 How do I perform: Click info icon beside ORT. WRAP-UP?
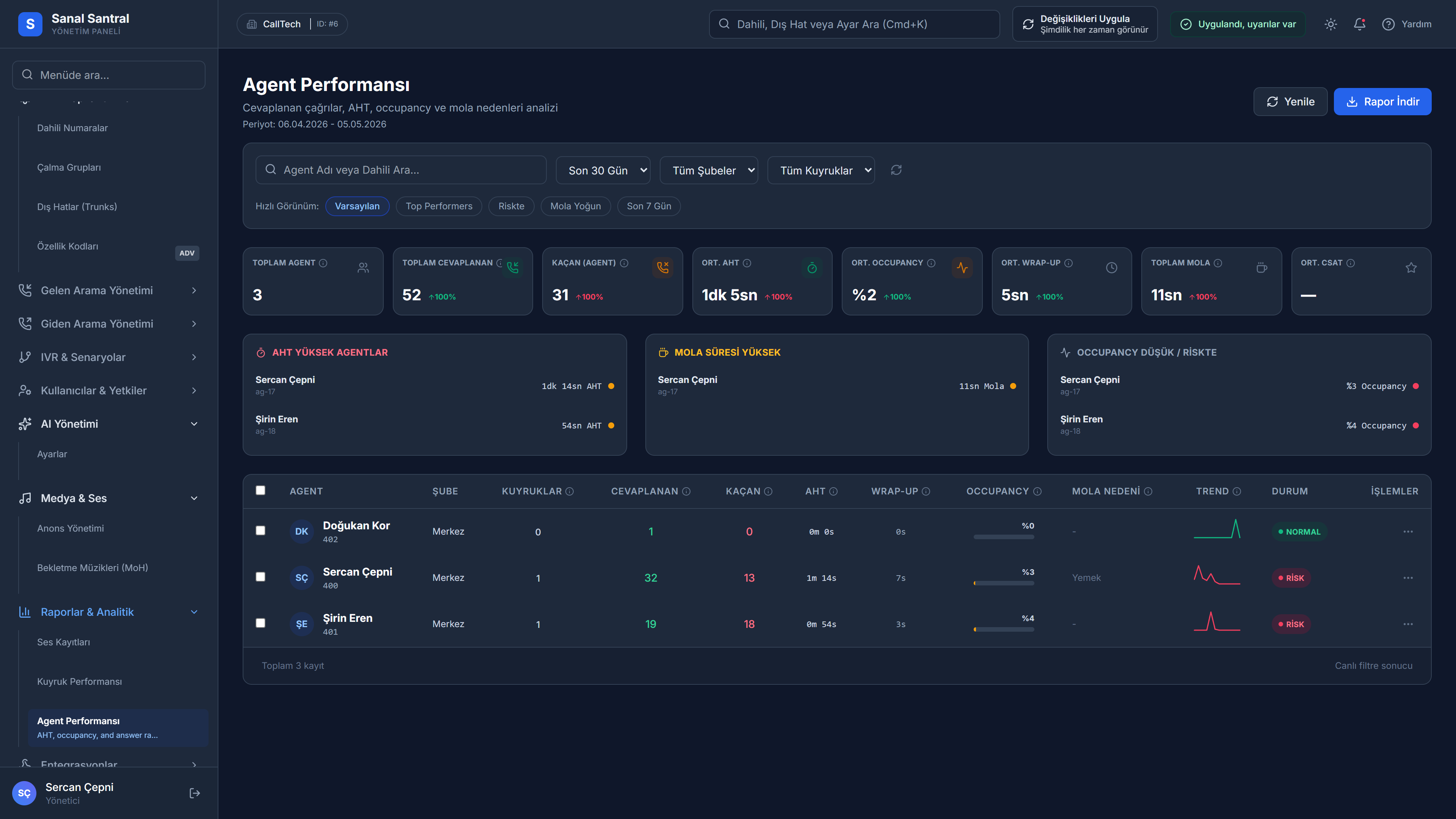[x=1069, y=263]
